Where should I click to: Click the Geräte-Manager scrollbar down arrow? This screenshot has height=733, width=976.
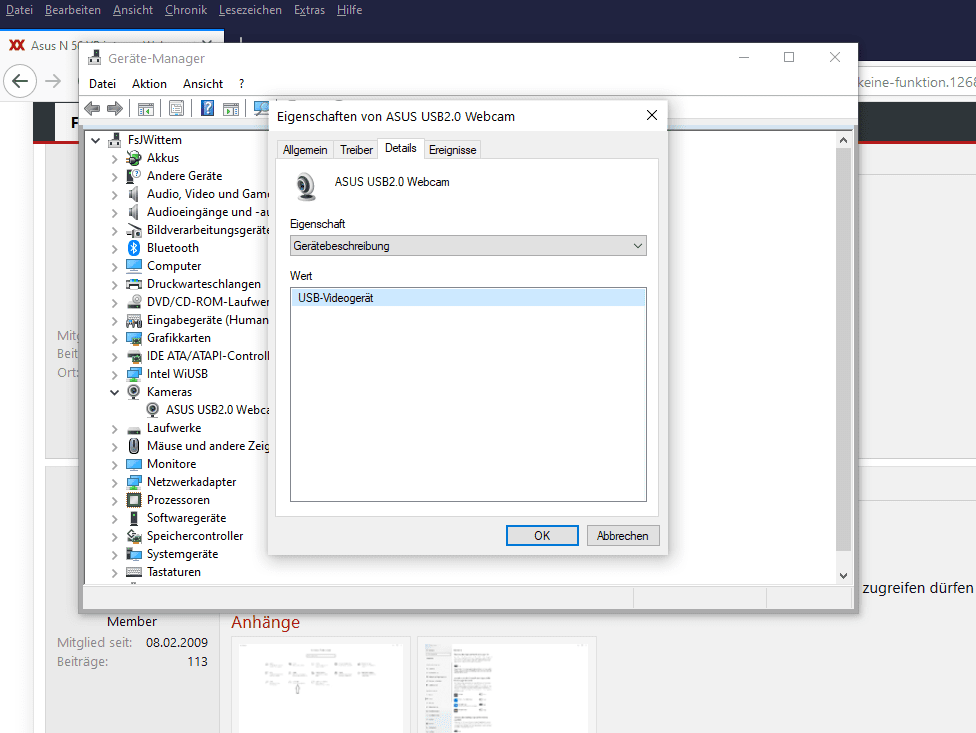(843, 576)
